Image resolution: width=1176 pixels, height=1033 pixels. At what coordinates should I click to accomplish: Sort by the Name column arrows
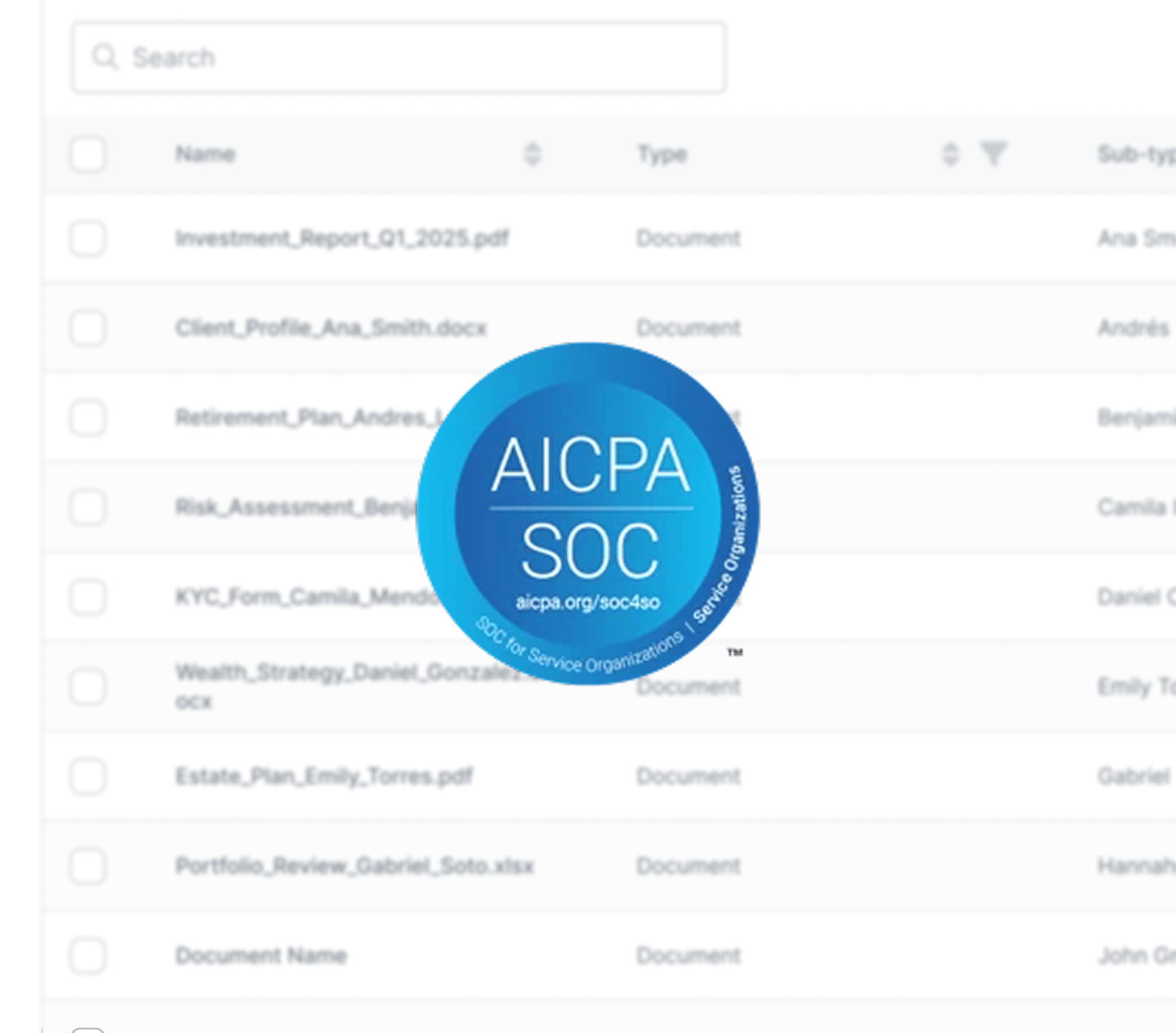coord(532,154)
